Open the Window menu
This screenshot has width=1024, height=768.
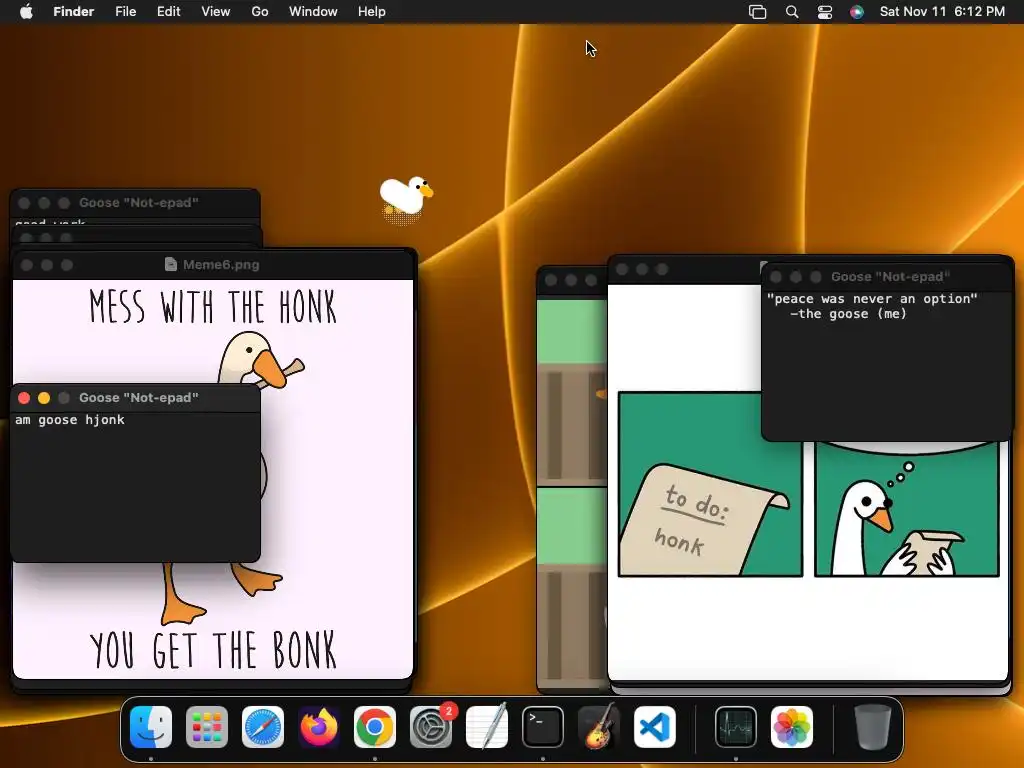(x=313, y=12)
